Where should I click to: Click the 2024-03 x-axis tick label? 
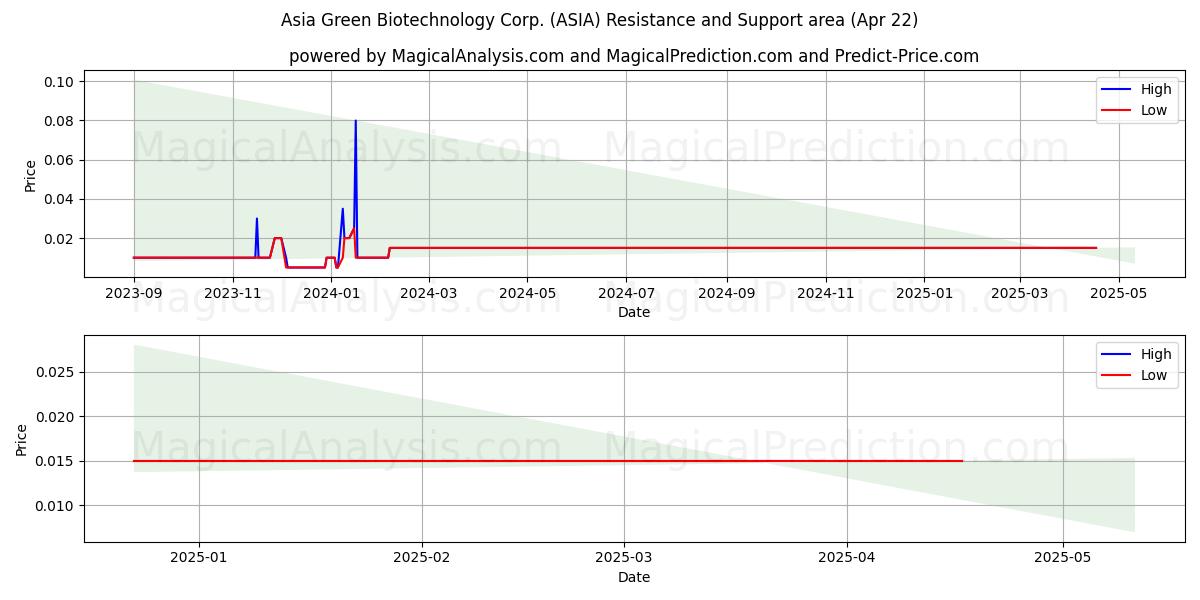(428, 294)
